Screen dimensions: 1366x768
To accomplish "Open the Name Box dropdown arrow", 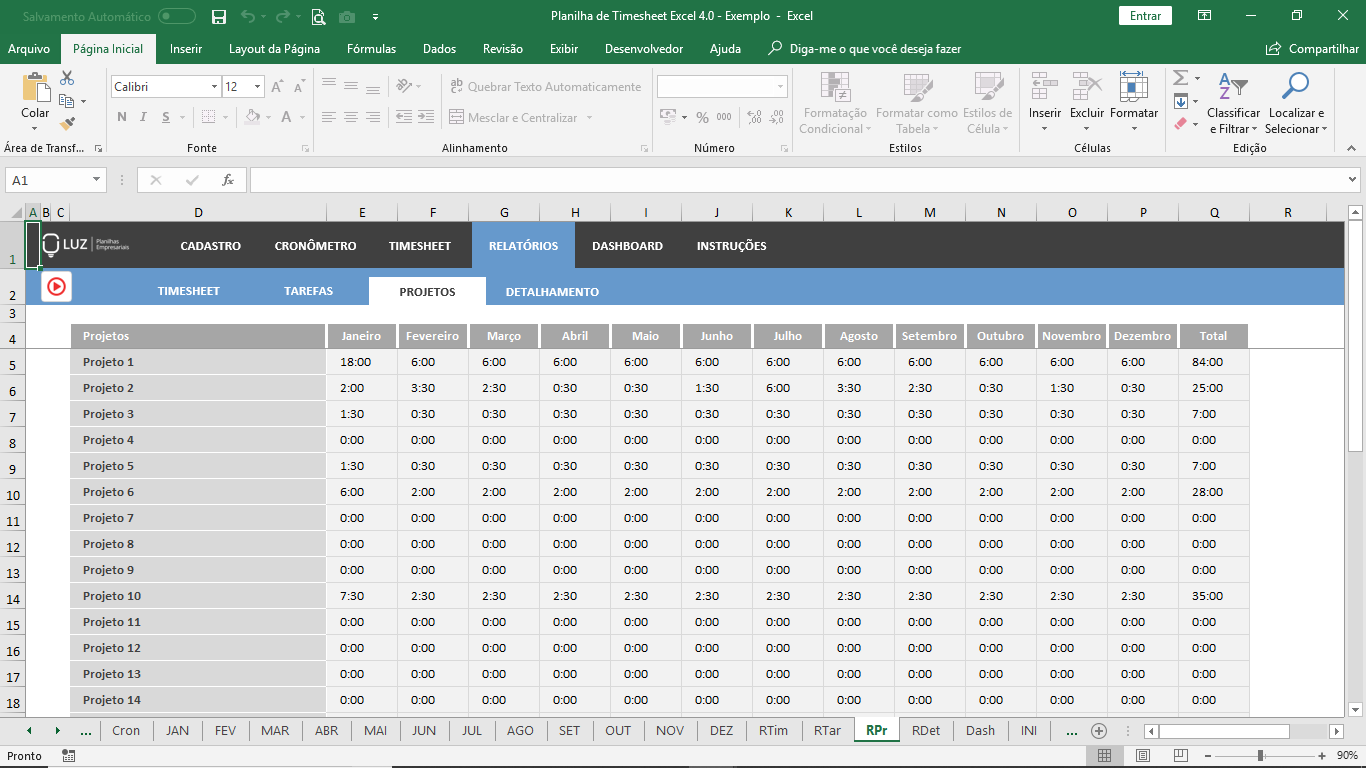I will (97, 180).
